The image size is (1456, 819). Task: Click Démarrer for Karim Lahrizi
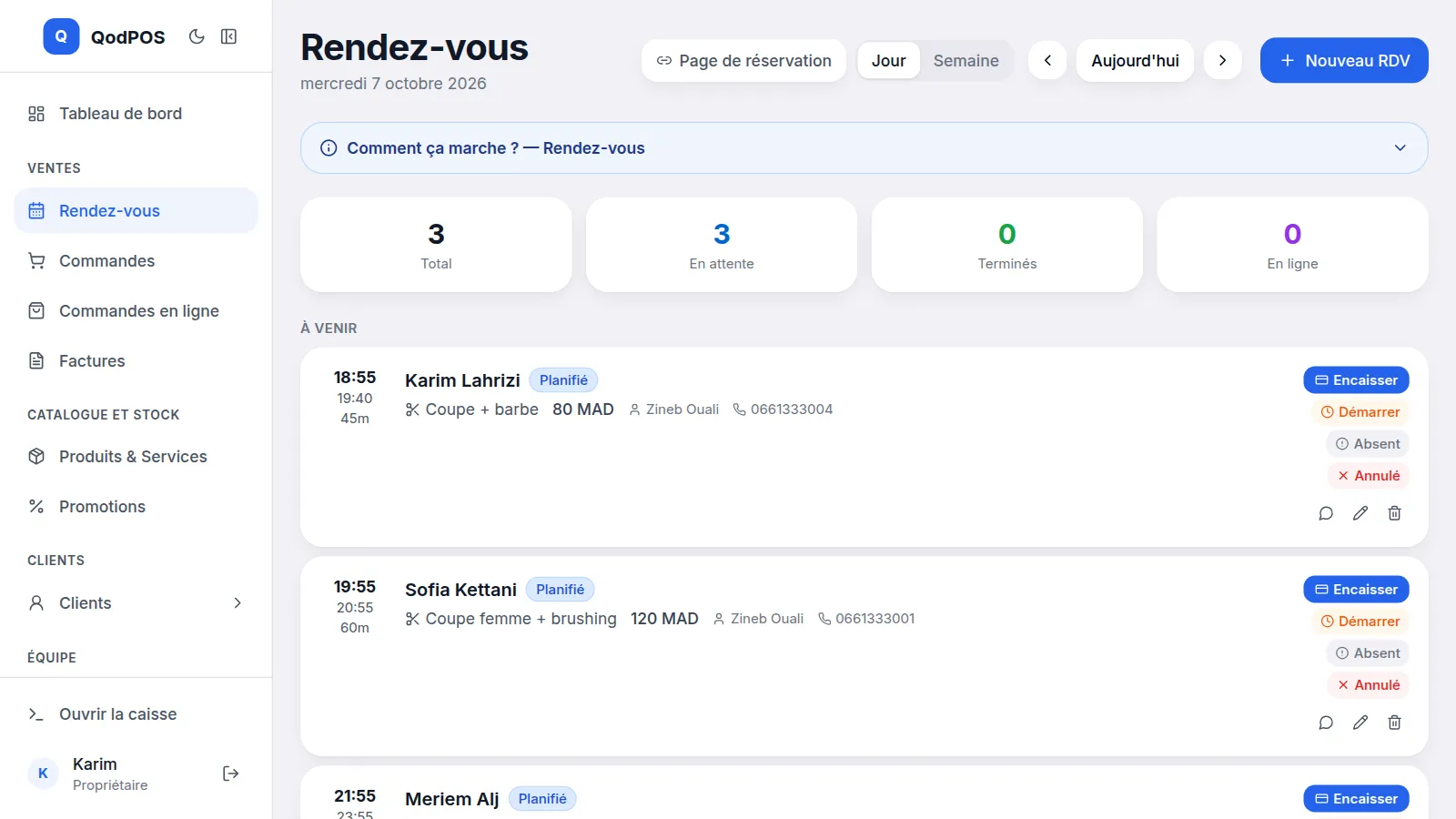pos(1360,412)
